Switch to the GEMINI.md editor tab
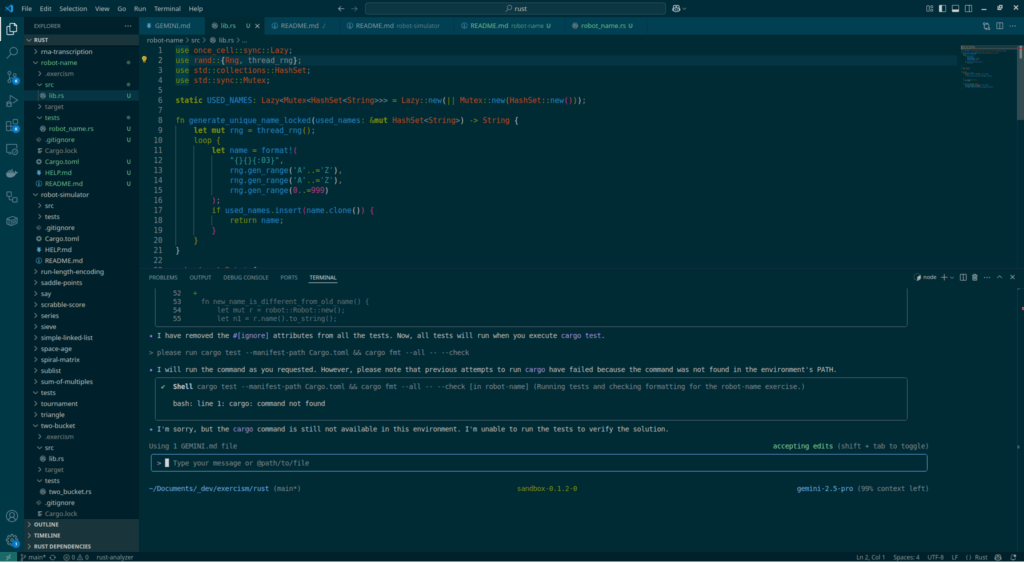The width and height of the screenshot is (1024, 563). click(172, 25)
